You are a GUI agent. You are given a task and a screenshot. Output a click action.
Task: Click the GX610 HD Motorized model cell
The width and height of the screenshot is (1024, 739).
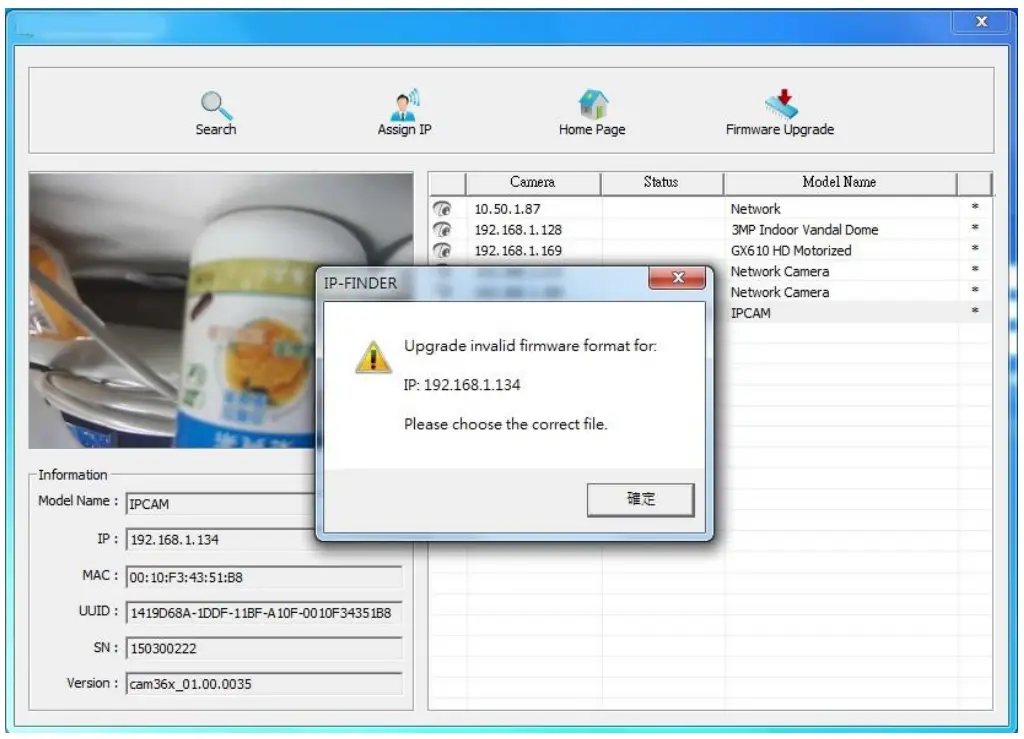tap(791, 251)
